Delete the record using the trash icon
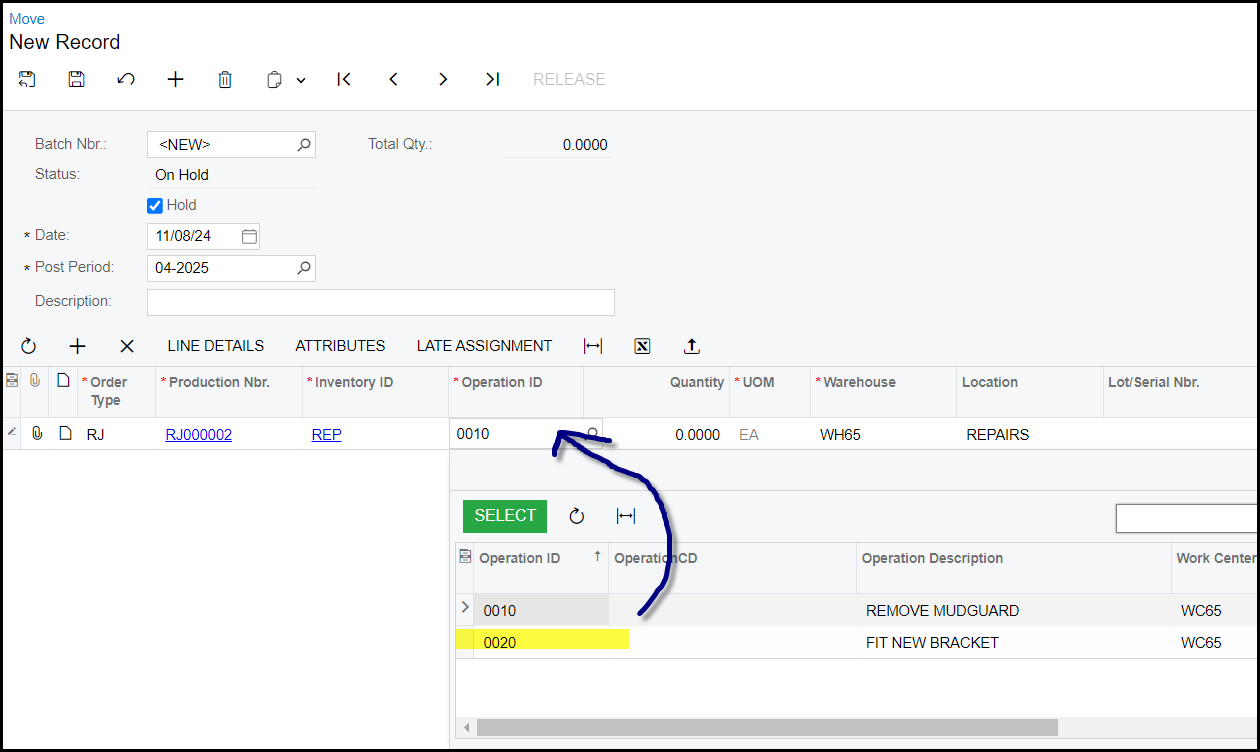The image size is (1260, 752). click(225, 79)
